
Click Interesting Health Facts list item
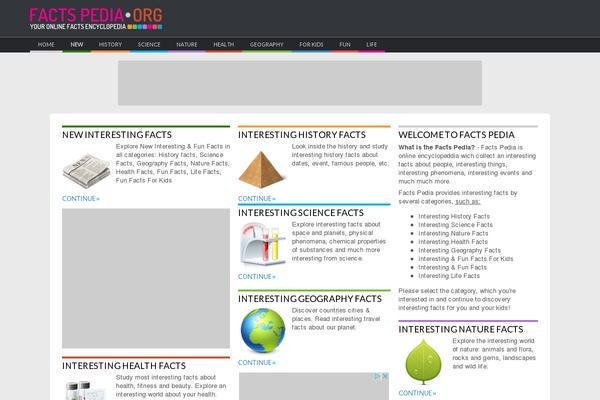click(453, 242)
